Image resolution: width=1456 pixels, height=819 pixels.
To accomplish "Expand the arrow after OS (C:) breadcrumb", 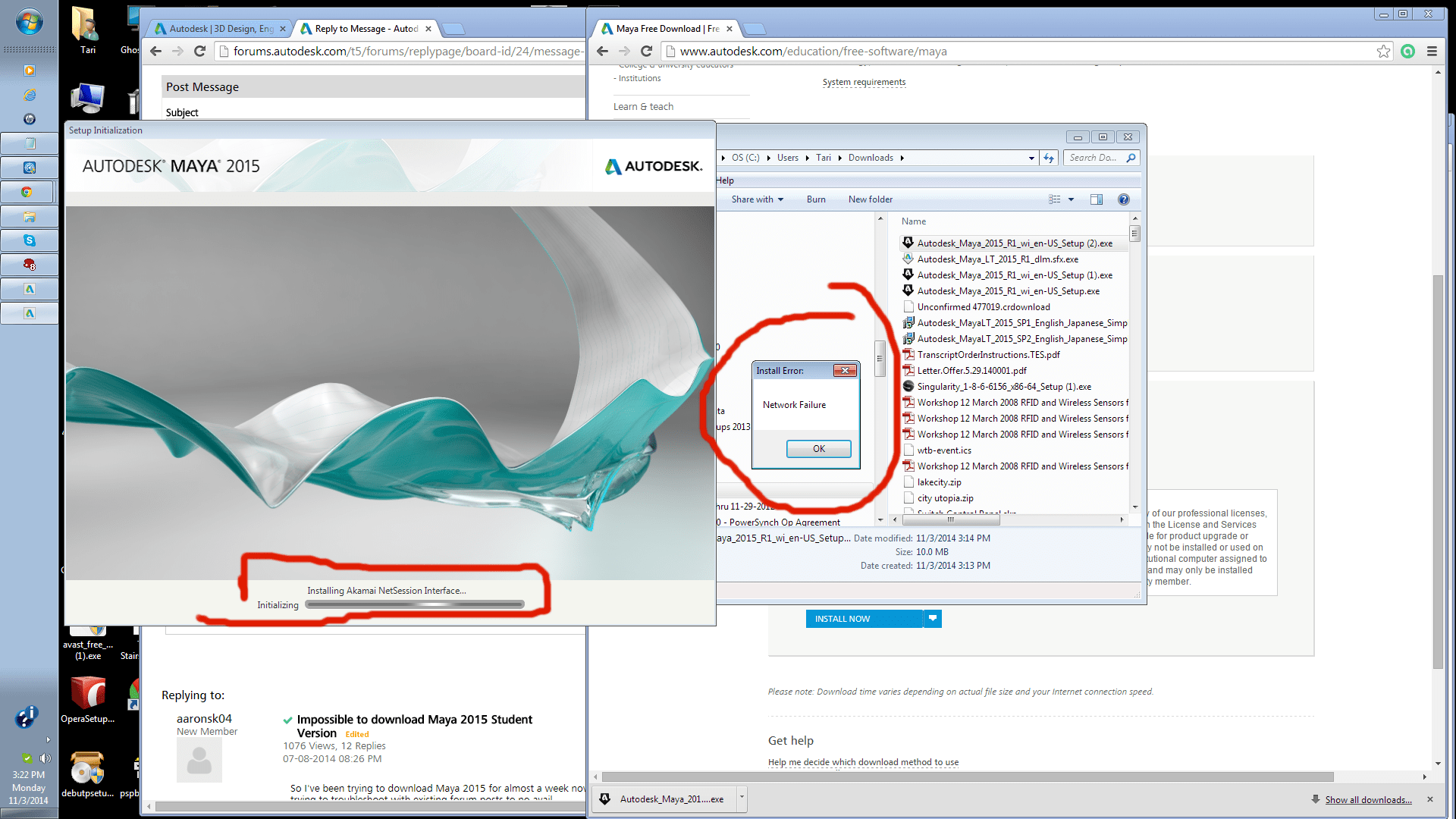I will (768, 158).
